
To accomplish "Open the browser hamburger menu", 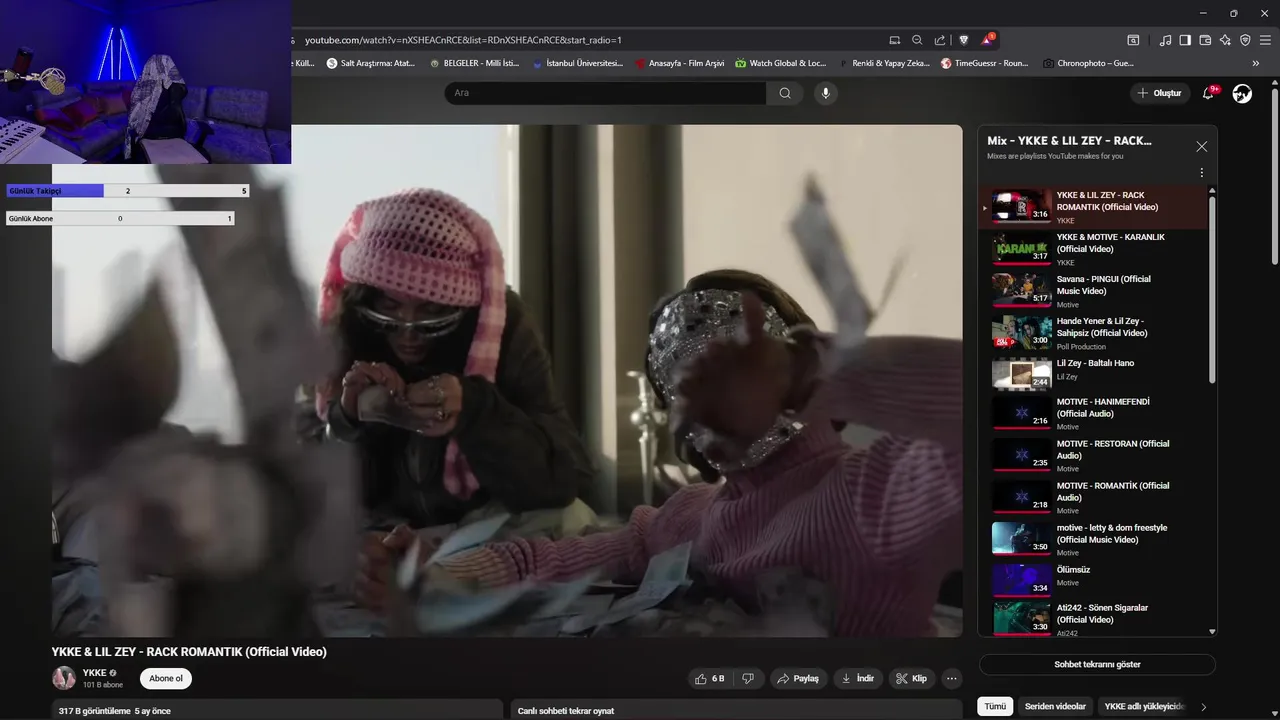I will [x=1265, y=40].
